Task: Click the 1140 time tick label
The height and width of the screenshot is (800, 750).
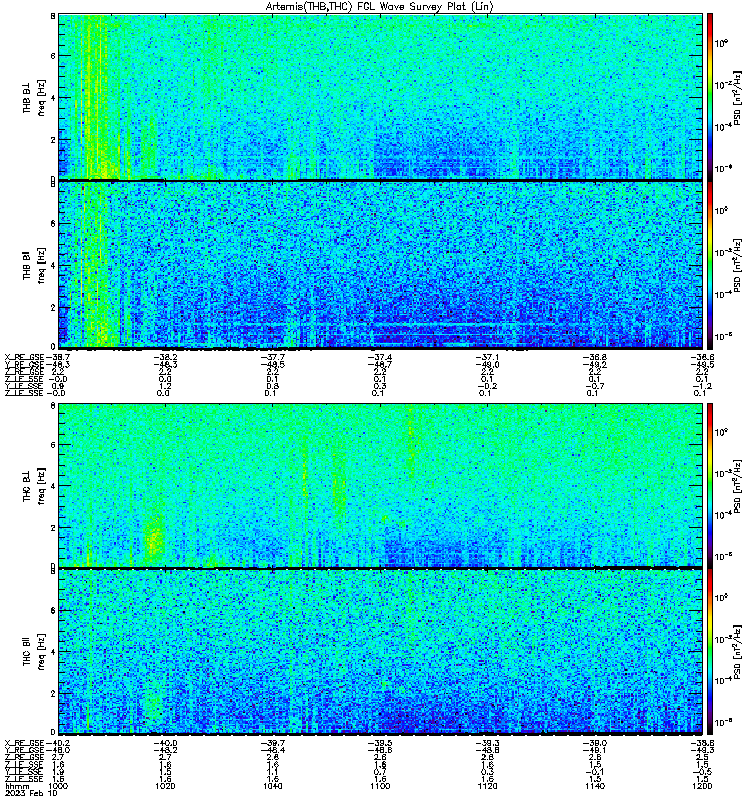Action: point(594,786)
